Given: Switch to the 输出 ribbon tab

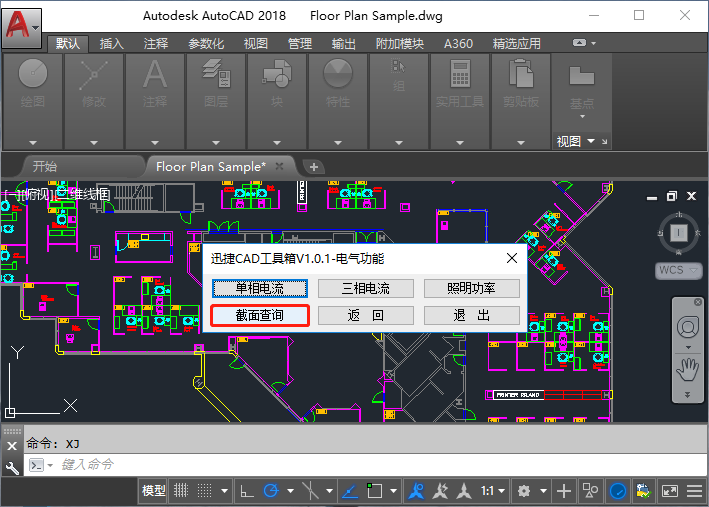Looking at the screenshot, I should click(343, 44).
